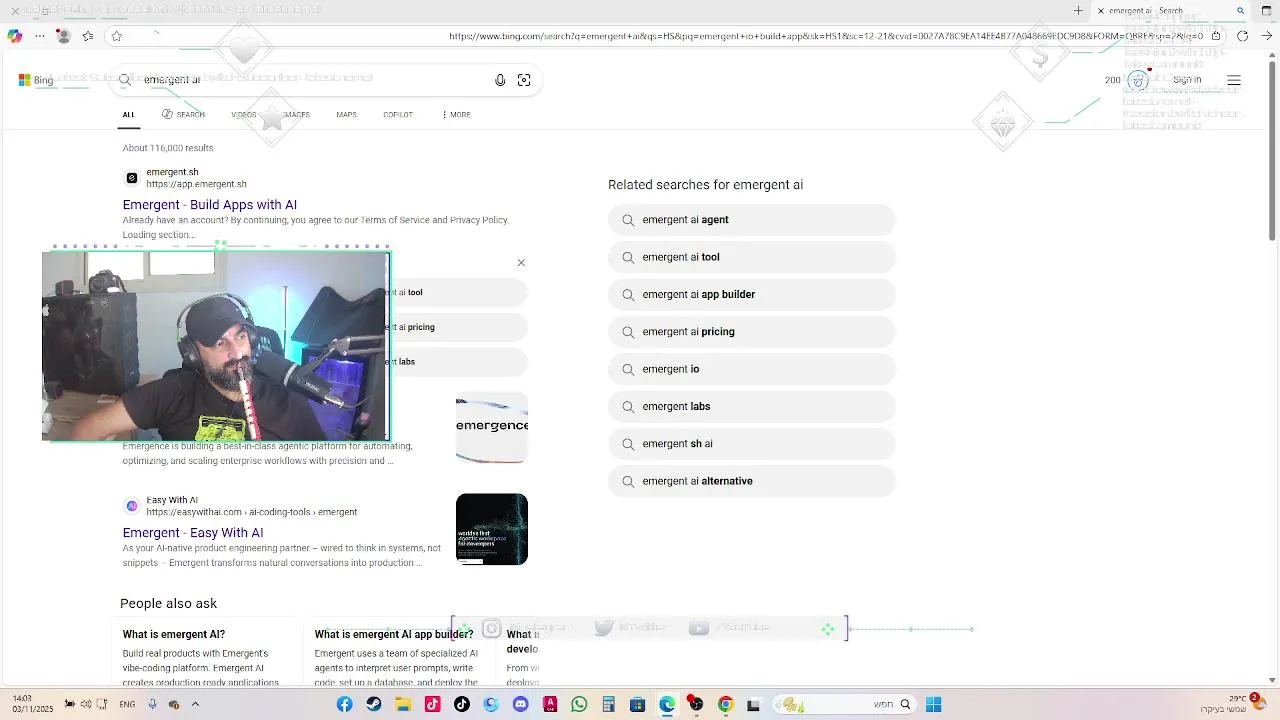Viewport: 1280px width, 720px height.
Task: Click the Sign in link
Action: pos(1187,80)
